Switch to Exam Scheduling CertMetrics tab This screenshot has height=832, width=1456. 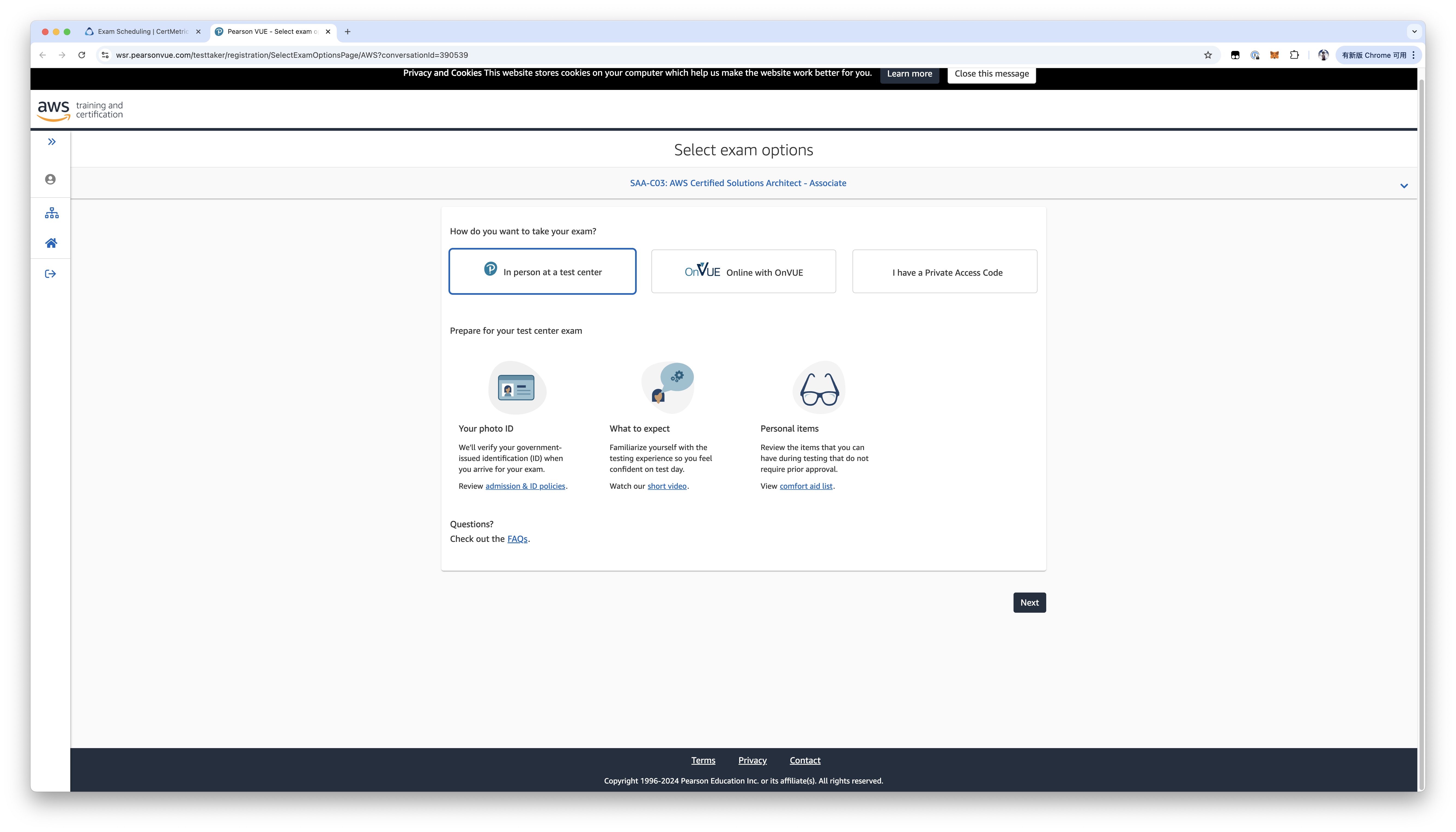click(x=143, y=31)
